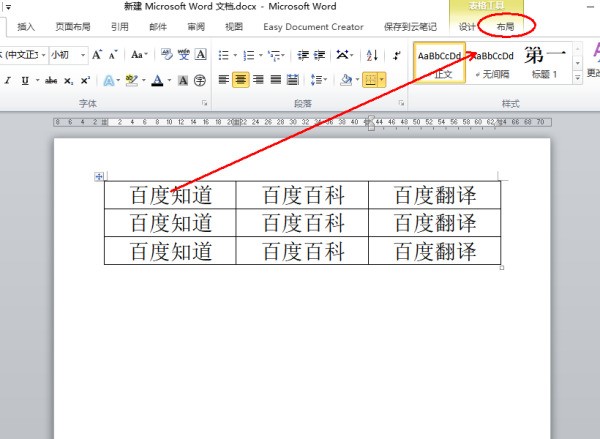Image resolution: width=600 pixels, height=439 pixels.
Task: Switch to the 插入 tab
Action: tap(26, 27)
